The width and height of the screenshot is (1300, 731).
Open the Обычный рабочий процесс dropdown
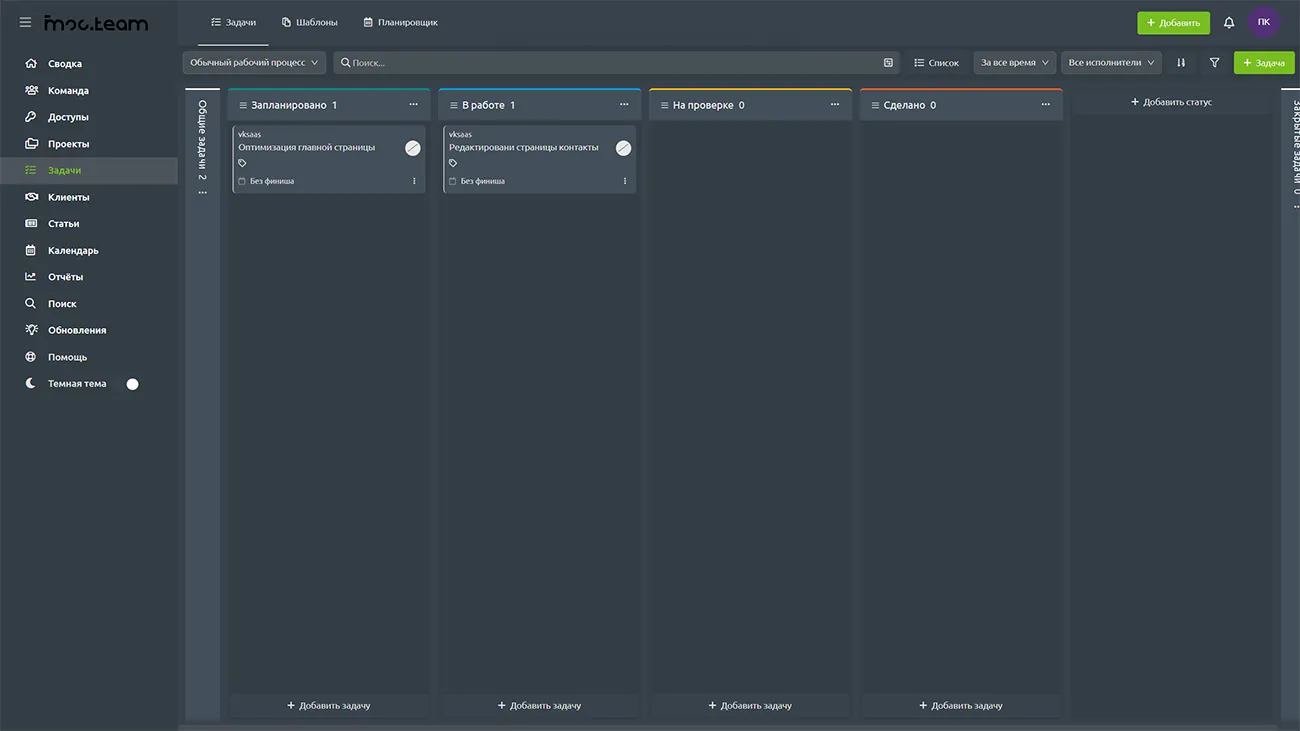254,62
